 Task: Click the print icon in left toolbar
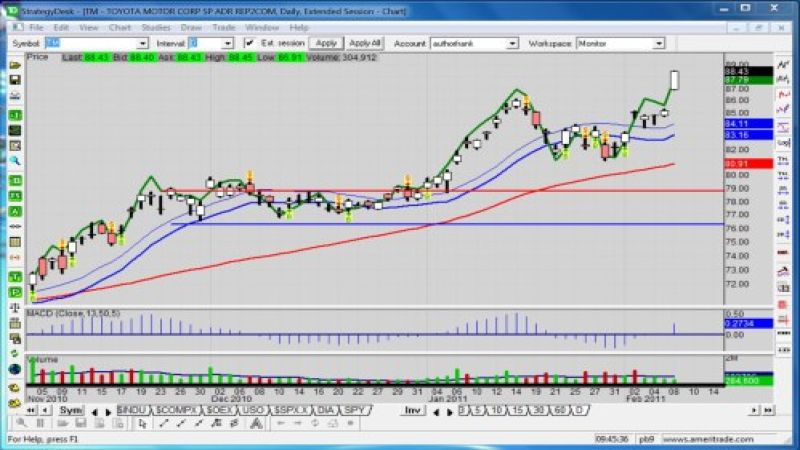[x=15, y=97]
